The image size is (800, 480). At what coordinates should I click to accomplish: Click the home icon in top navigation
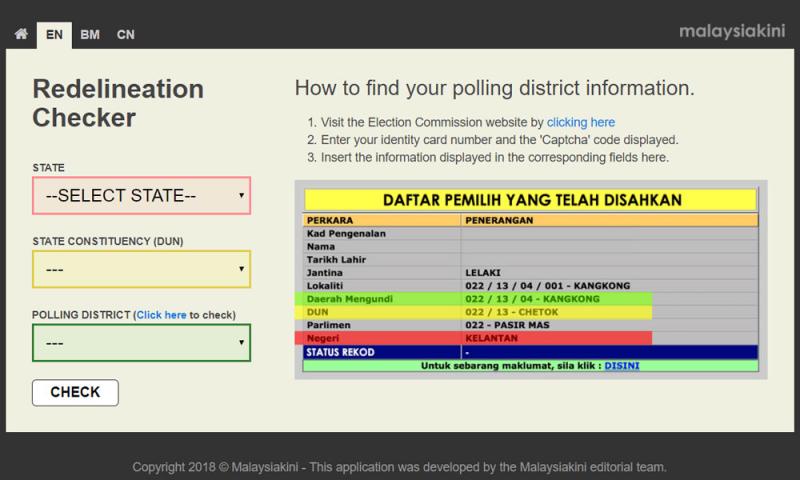point(19,35)
